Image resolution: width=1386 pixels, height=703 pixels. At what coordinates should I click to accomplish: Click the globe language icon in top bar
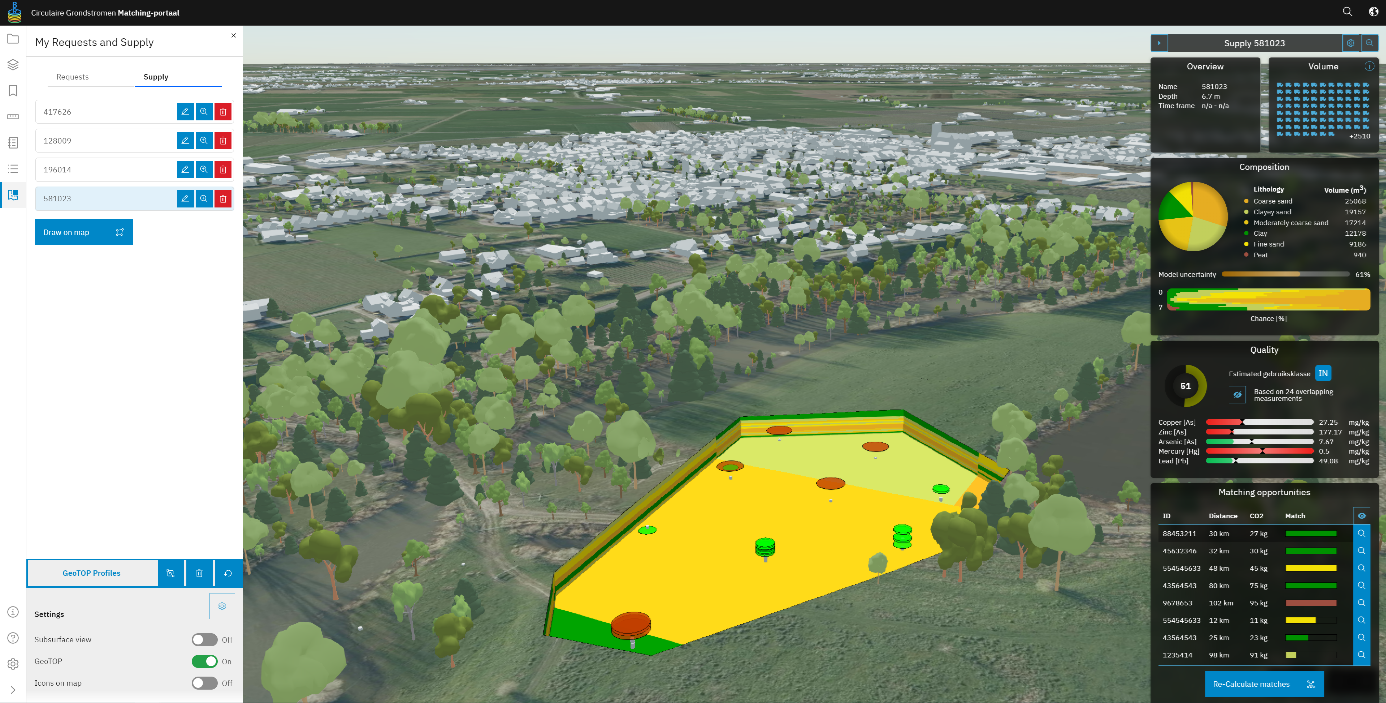[x=1373, y=12]
